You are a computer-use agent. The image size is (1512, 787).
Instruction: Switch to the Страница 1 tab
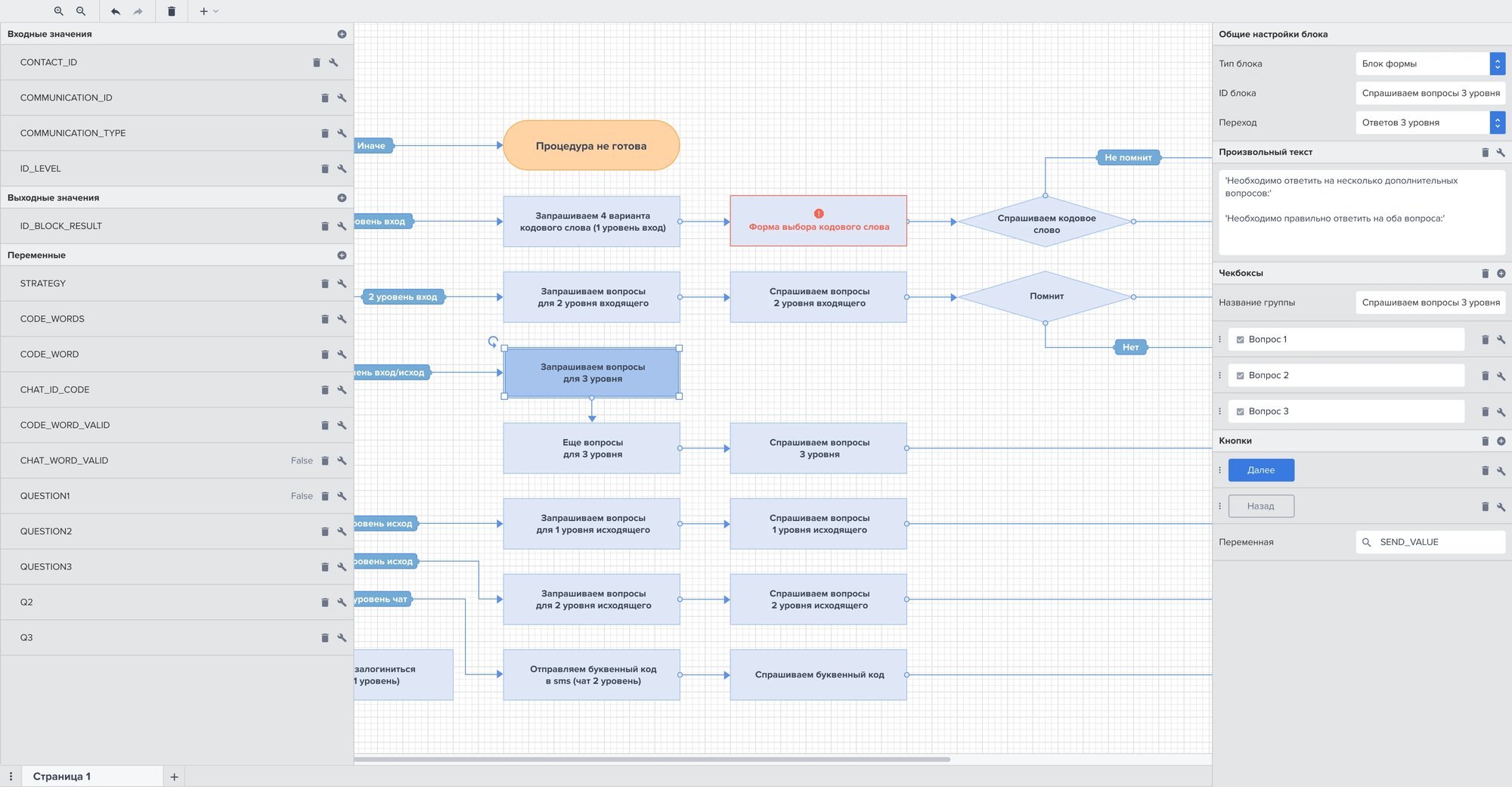click(x=92, y=776)
